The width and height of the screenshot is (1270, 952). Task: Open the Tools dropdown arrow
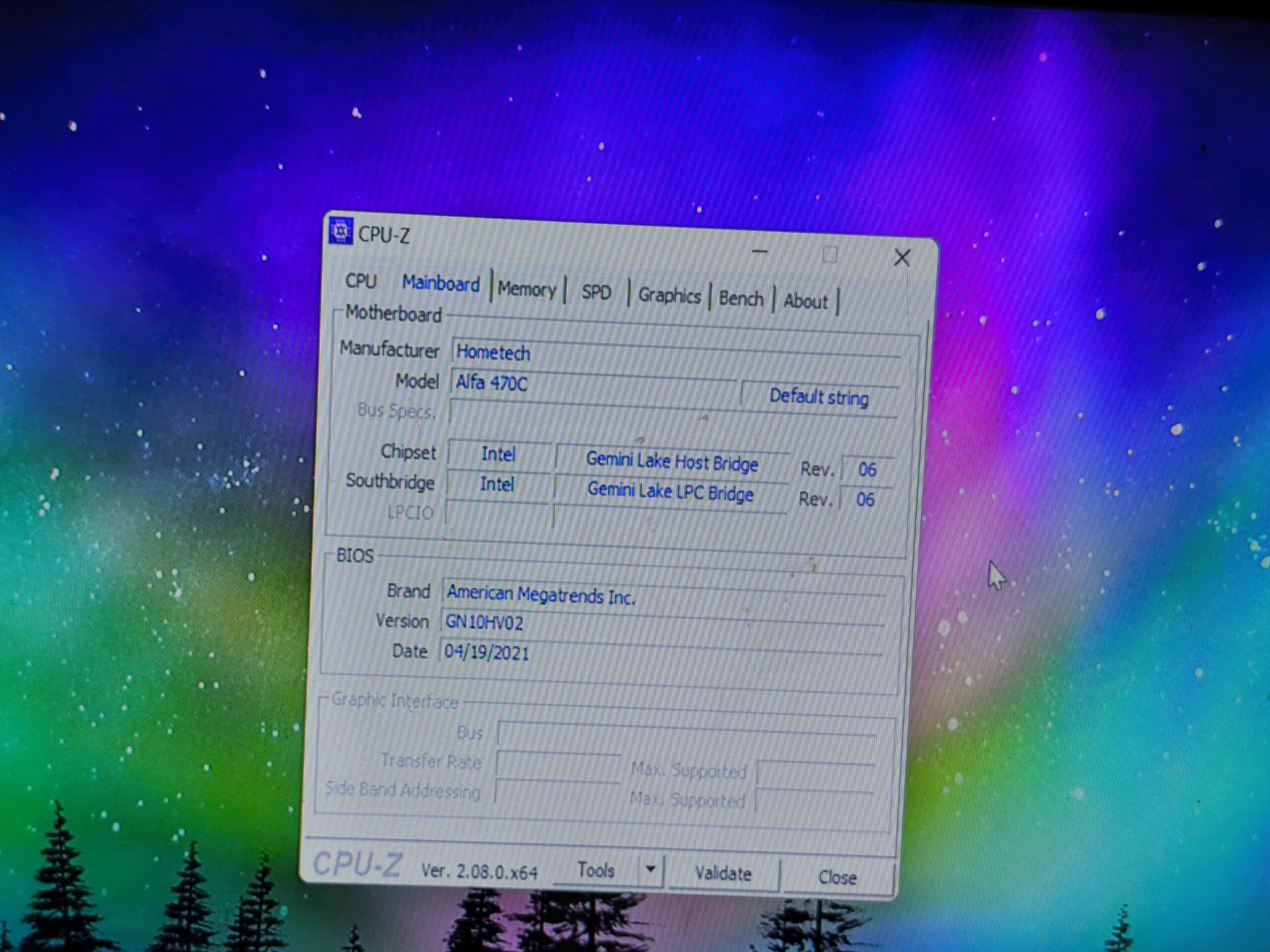[650, 870]
